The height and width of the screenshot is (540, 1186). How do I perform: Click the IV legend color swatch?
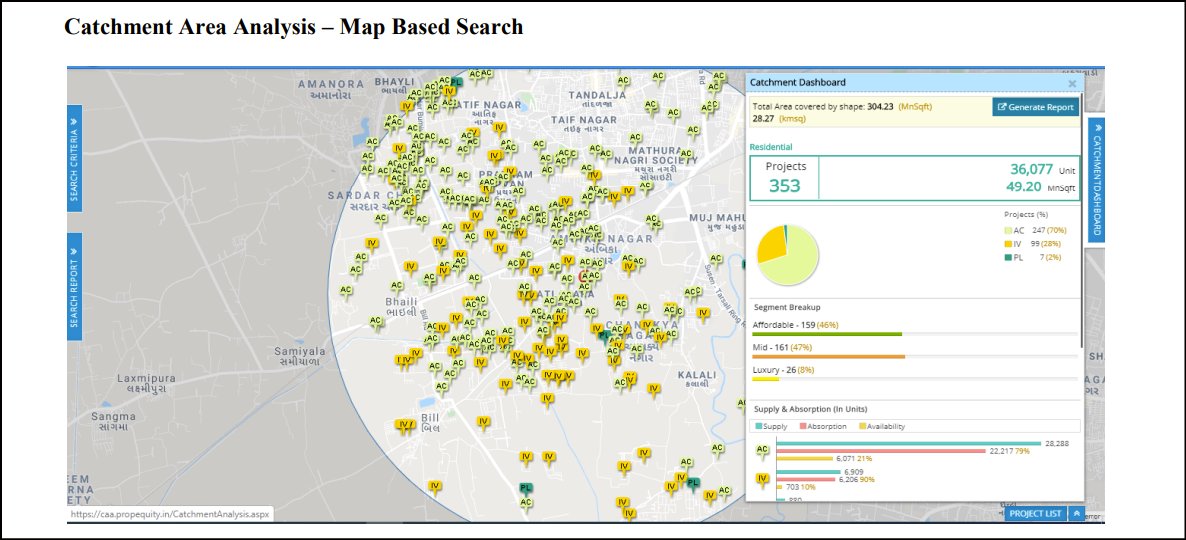(1007, 244)
